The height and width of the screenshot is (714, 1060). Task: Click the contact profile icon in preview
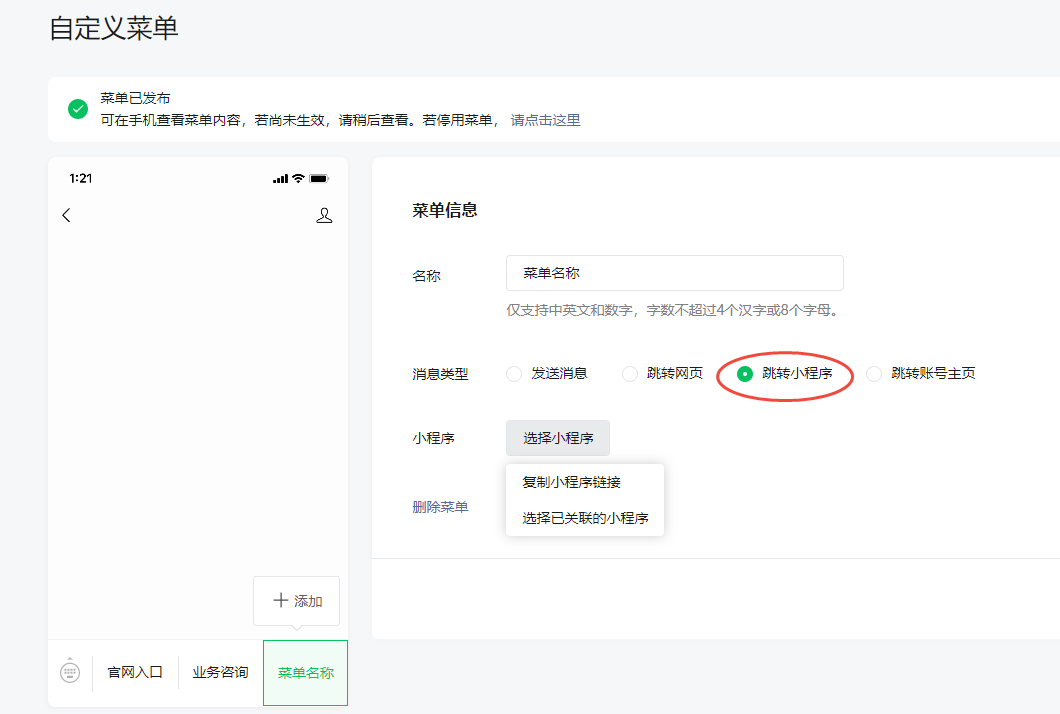tap(324, 214)
